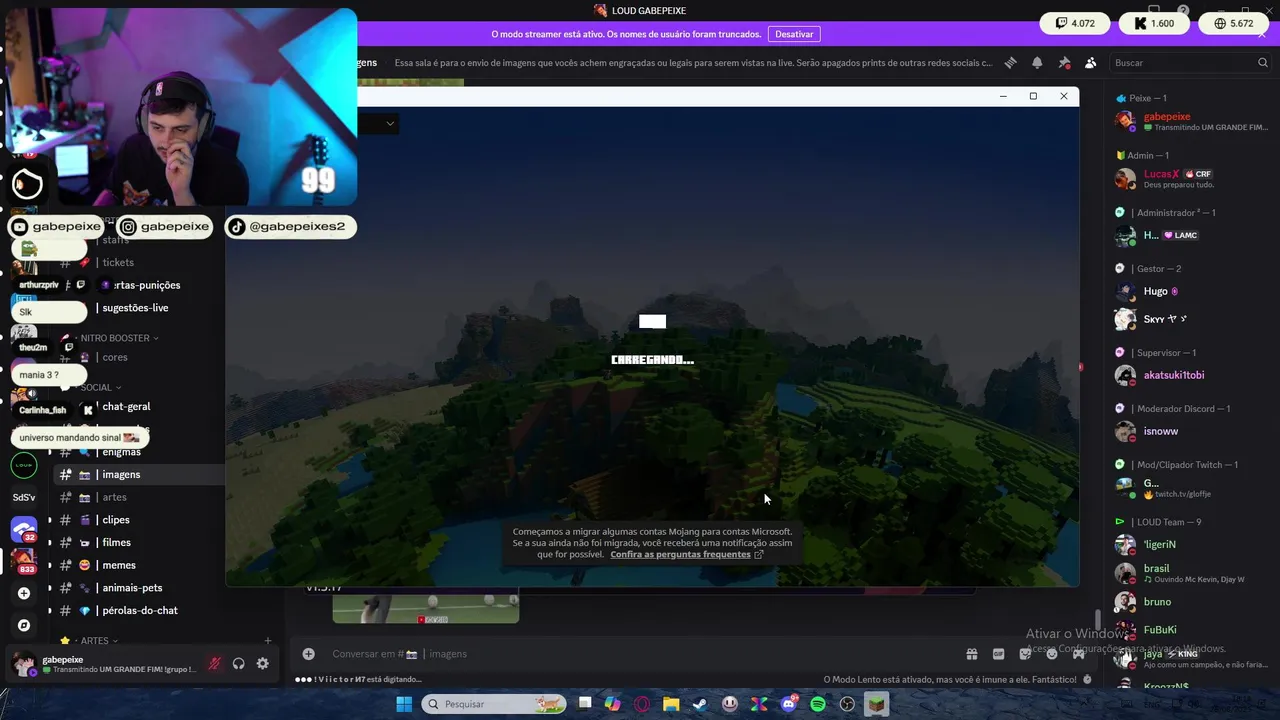Open Steam from the taskbar
Viewport: 1280px width, 720px height.
click(700, 704)
